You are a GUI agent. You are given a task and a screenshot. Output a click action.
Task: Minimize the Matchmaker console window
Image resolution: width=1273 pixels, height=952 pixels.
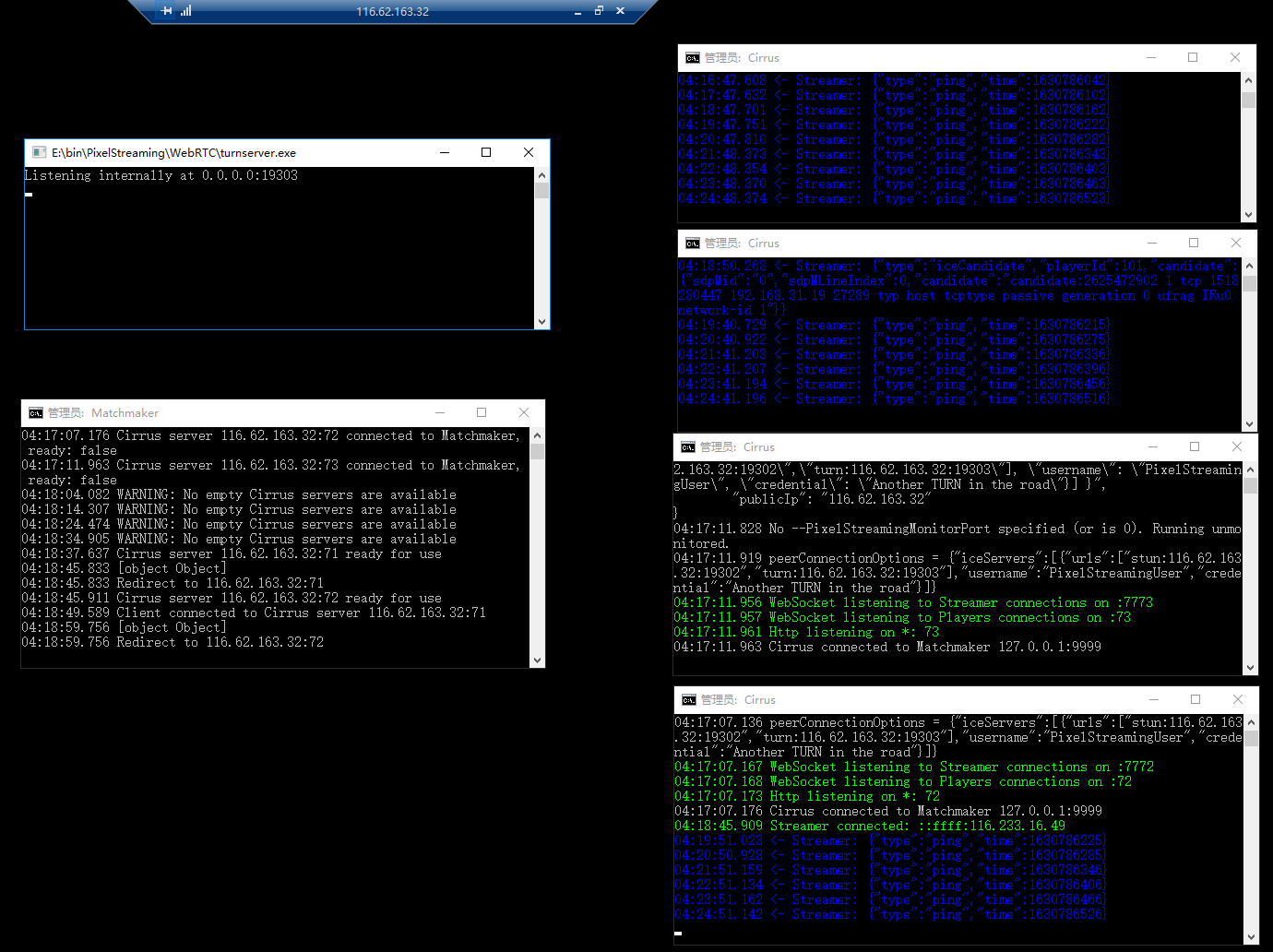tap(440, 412)
